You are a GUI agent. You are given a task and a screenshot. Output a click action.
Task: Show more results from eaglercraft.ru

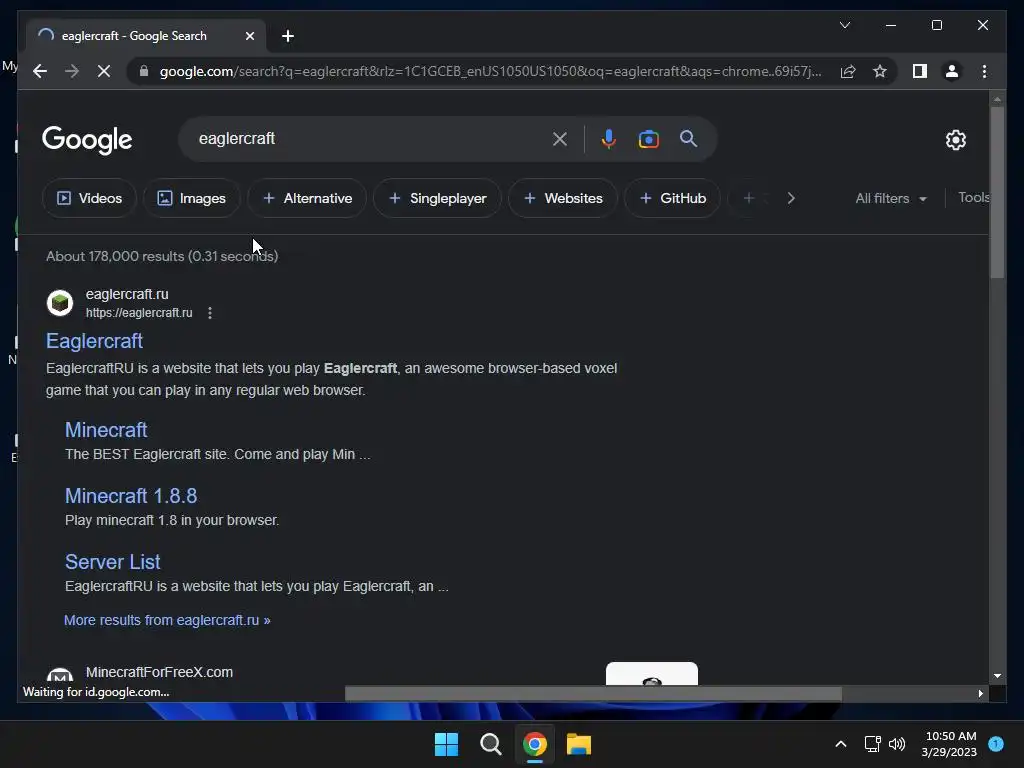click(167, 620)
